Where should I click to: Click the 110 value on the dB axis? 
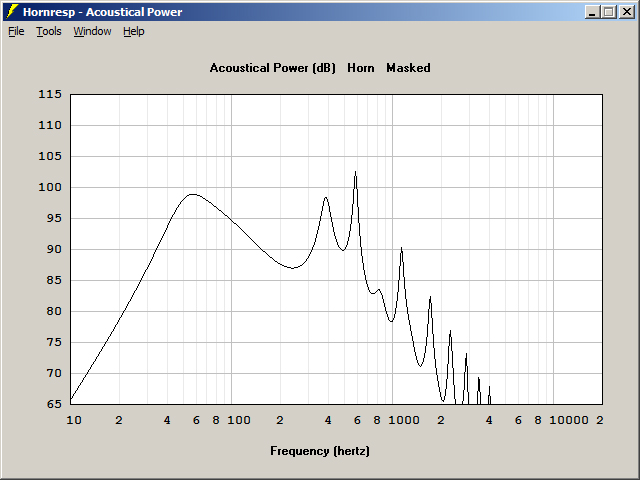50,125
